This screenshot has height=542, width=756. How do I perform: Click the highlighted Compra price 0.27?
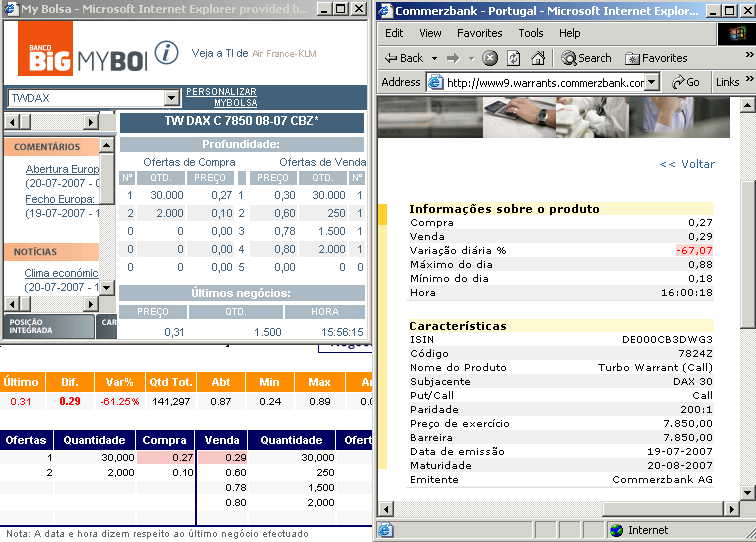(x=166, y=458)
